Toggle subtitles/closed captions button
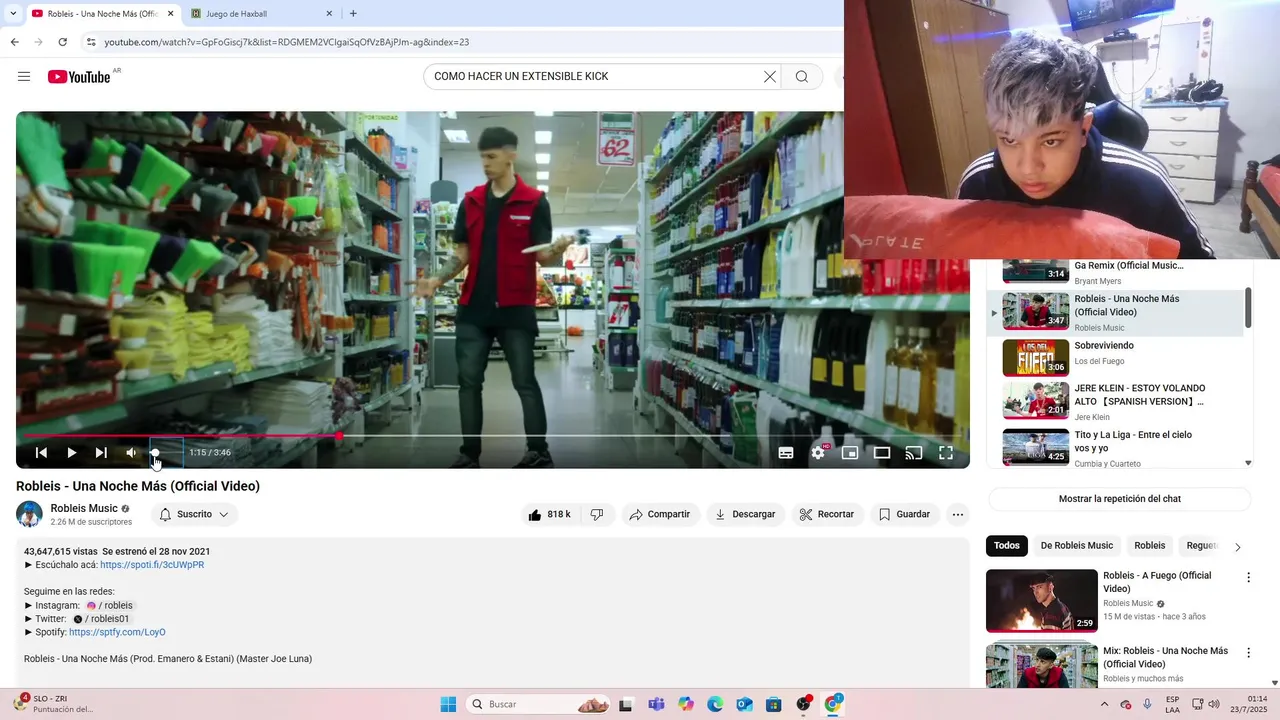 [x=786, y=453]
